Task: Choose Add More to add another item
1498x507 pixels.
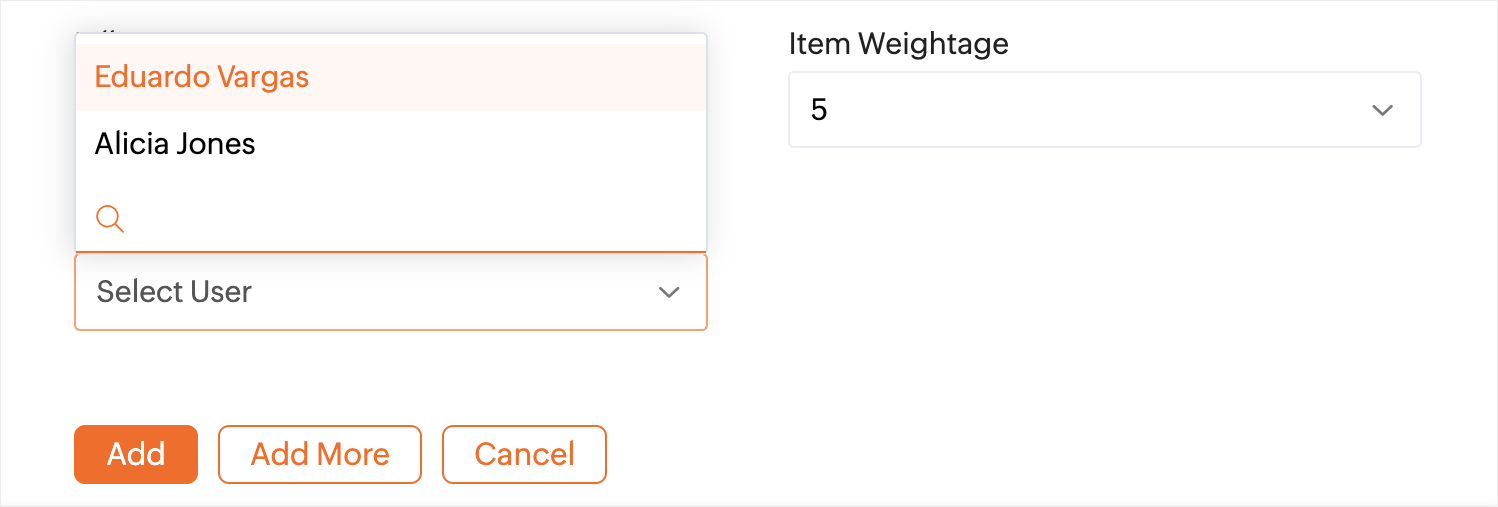Action: pos(320,454)
